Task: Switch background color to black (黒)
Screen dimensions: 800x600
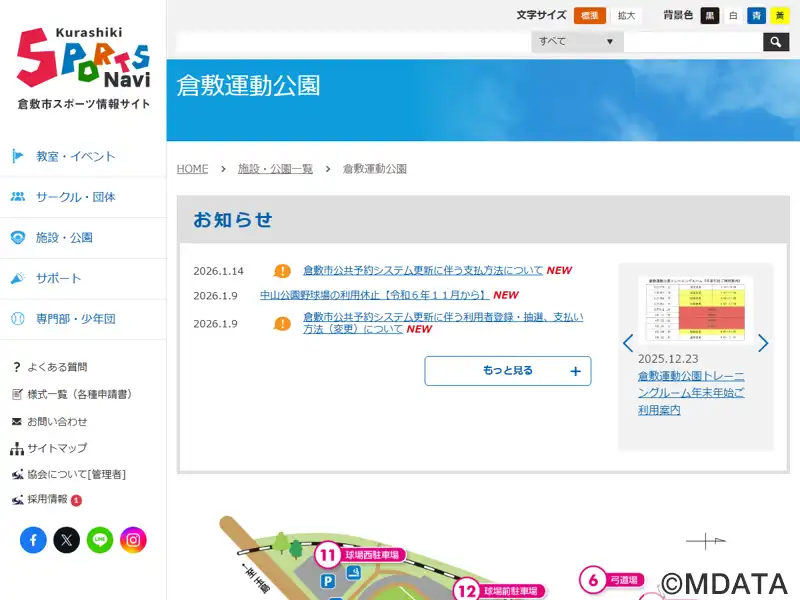Action: coord(710,16)
